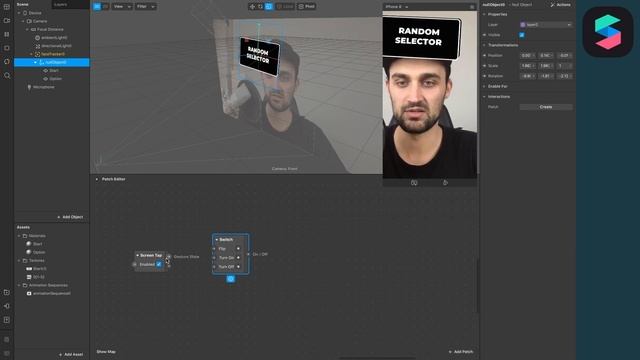This screenshot has height=360, width=640.
Task: Open the Layer dropdown in Properties
Action: [546, 25]
